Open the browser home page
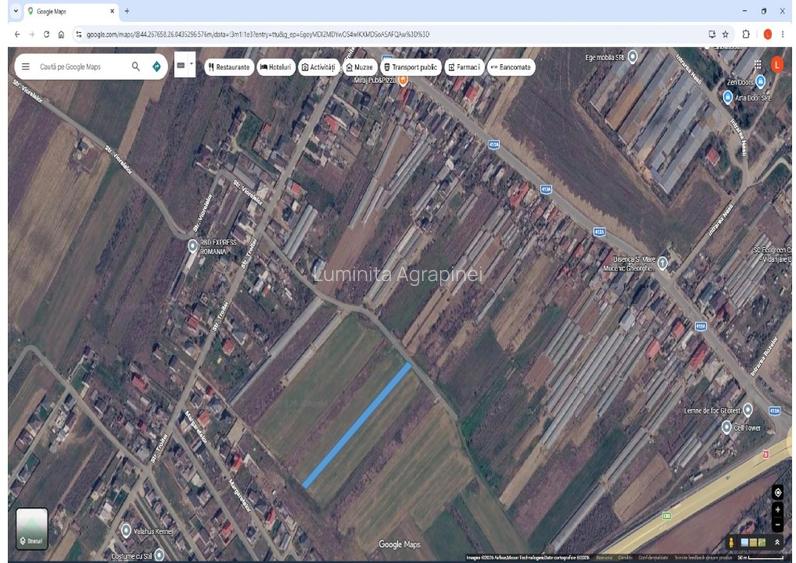Image resolution: width=796 pixels, height=563 pixels. point(61,34)
